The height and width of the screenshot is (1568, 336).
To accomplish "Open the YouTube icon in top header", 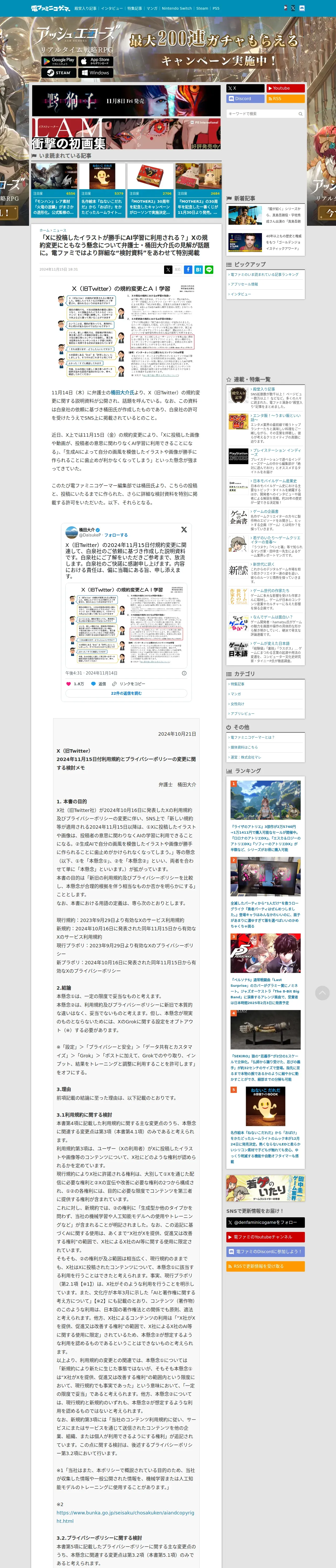I will point(285,8).
